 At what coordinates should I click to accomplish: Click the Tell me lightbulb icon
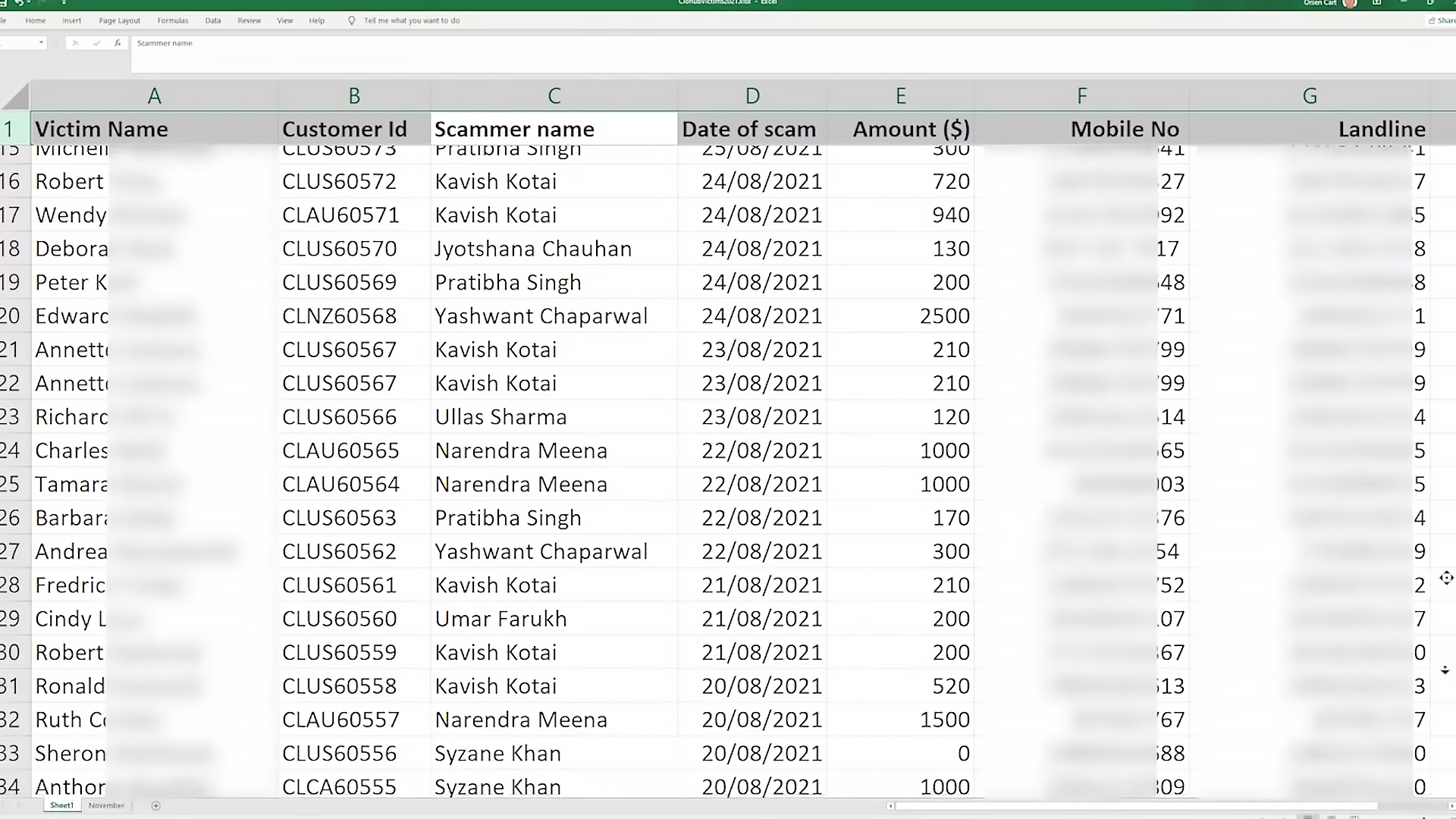pyautogui.click(x=352, y=20)
